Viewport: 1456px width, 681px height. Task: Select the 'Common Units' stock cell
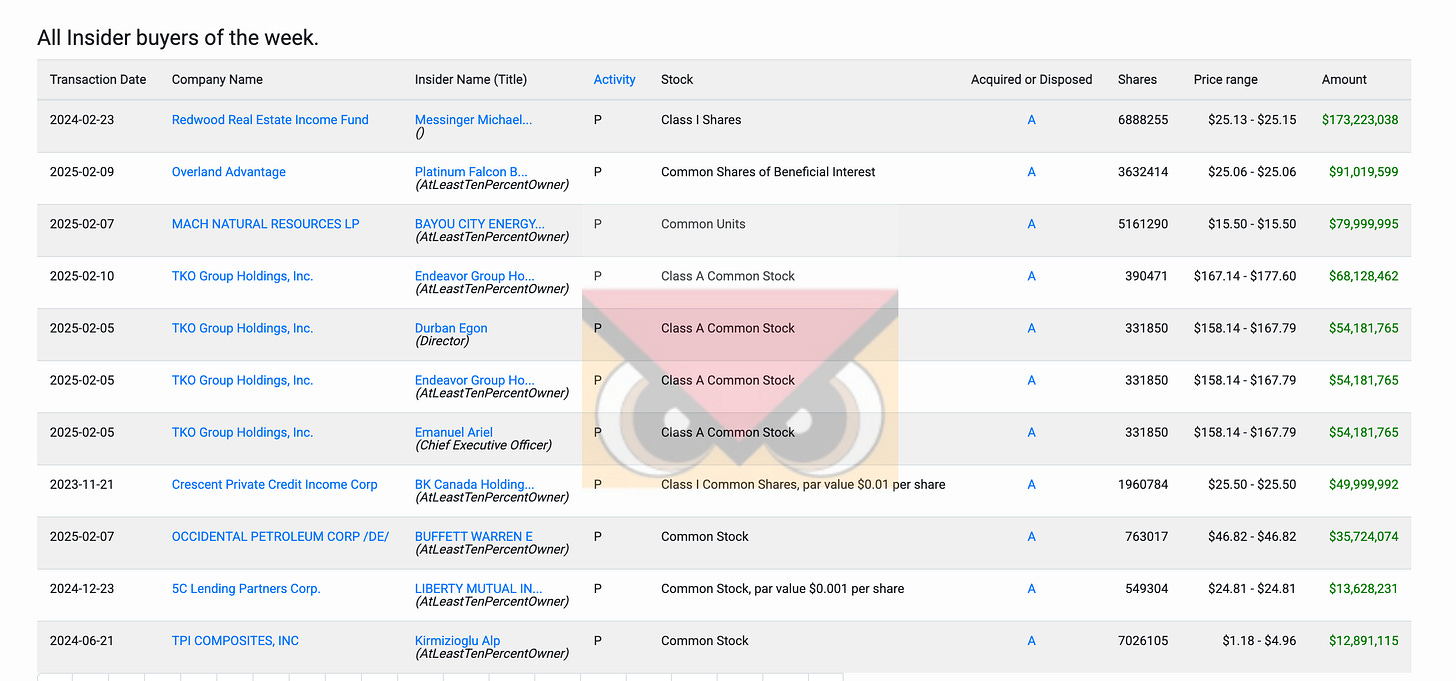tap(703, 223)
